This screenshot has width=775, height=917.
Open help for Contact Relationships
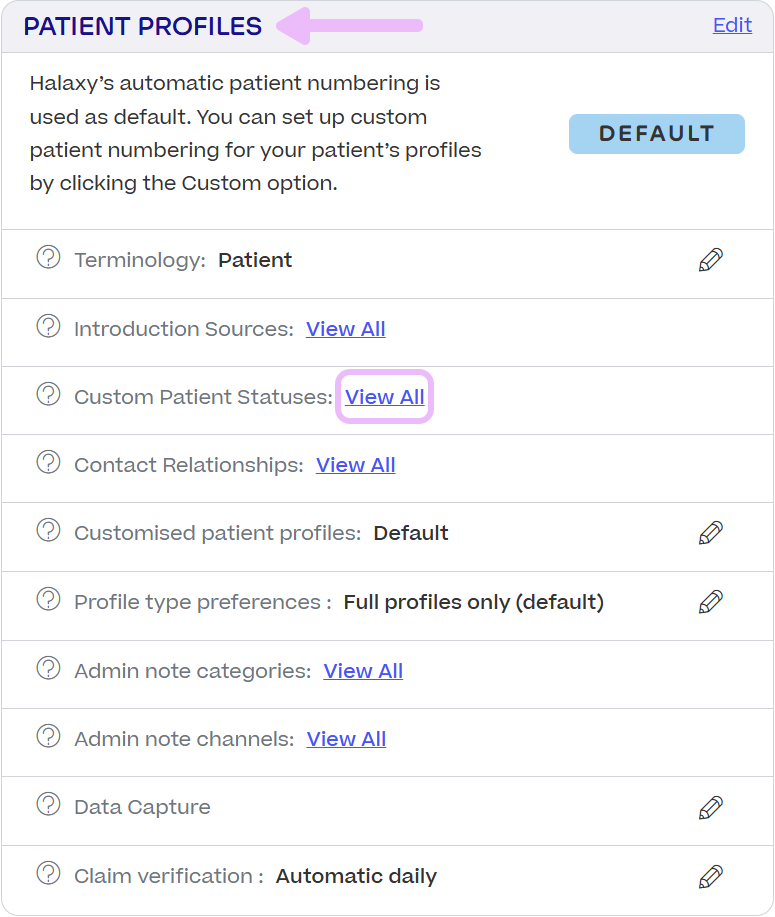[48, 465]
